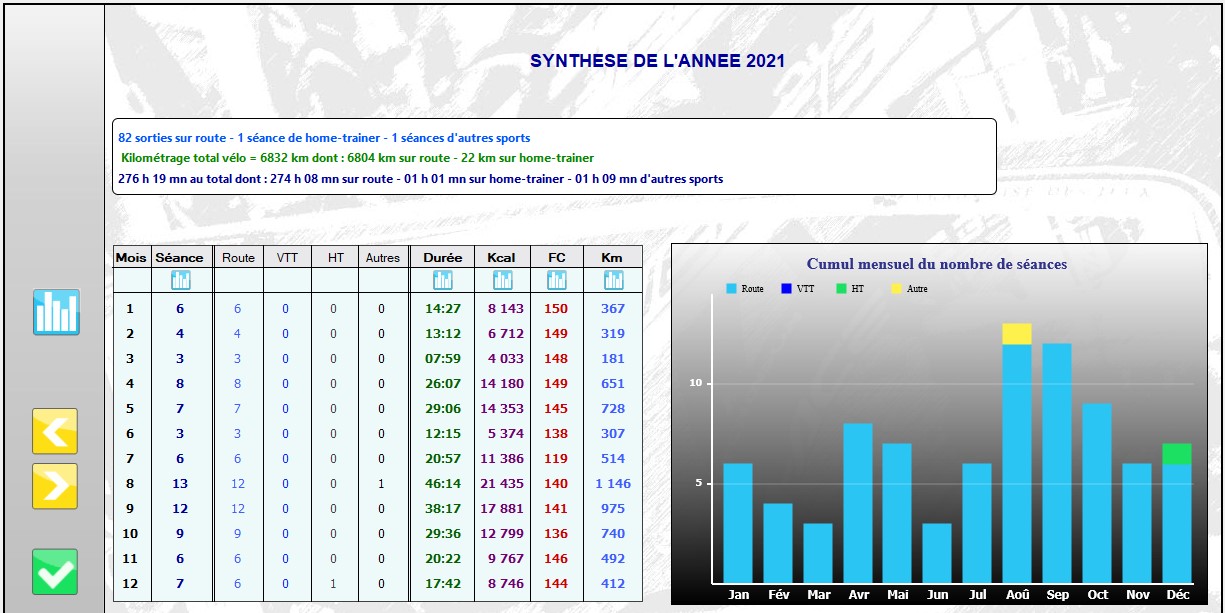
Task: Go back with the yellow left arrow
Action: click(x=55, y=431)
